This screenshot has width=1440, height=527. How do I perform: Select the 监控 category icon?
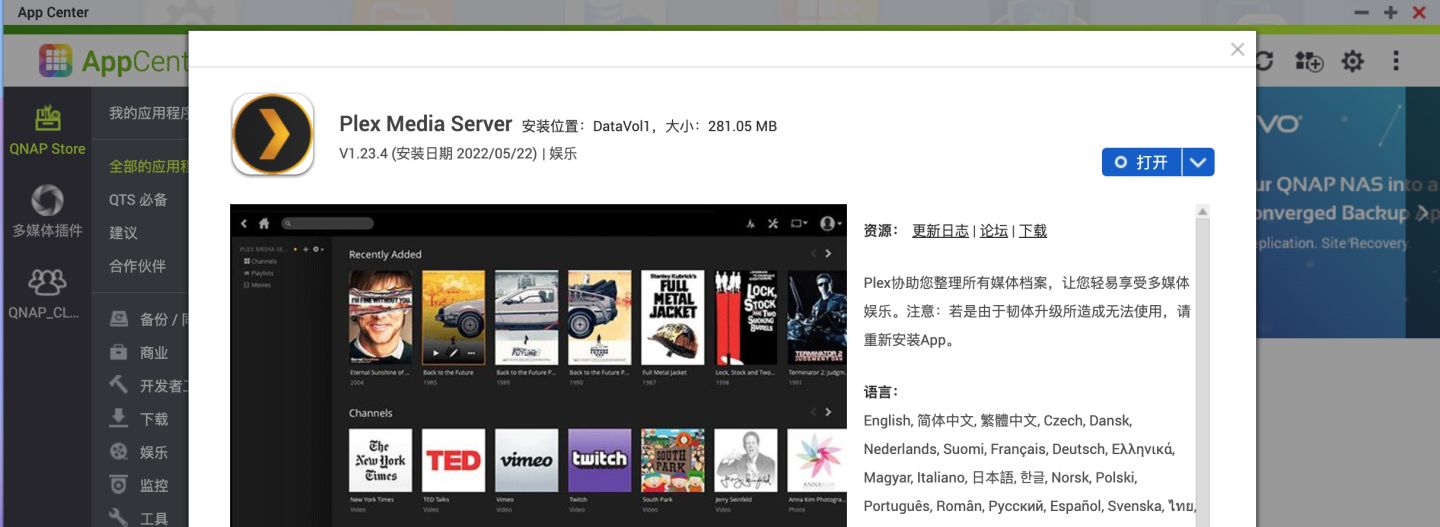(119, 485)
